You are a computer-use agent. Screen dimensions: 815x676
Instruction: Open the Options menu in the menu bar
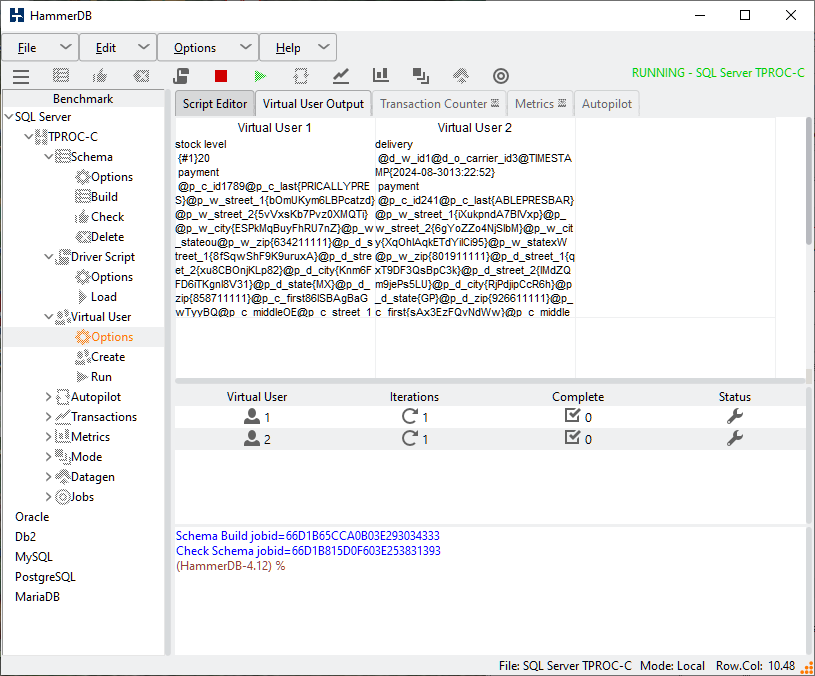pos(208,48)
